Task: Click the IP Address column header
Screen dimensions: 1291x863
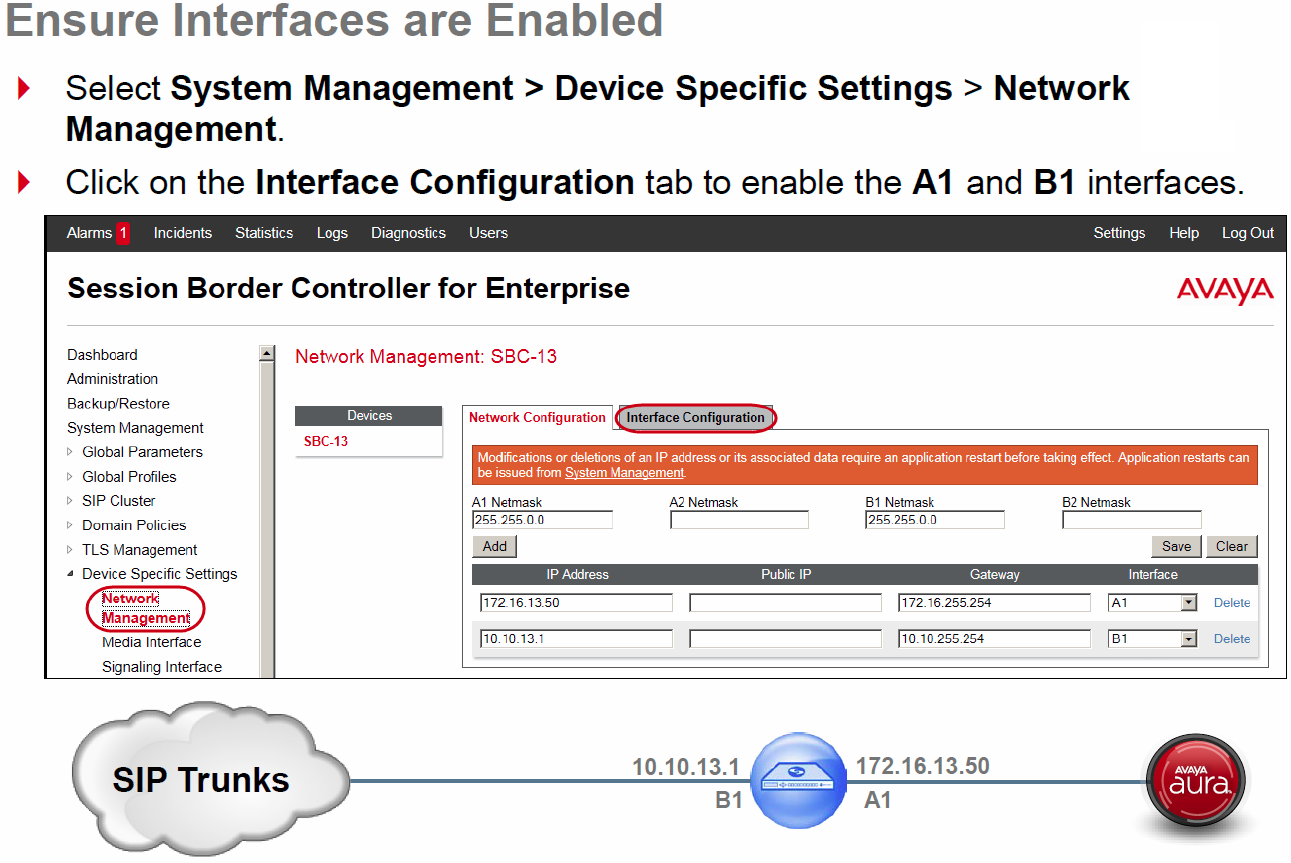Action: pyautogui.click(x=577, y=574)
